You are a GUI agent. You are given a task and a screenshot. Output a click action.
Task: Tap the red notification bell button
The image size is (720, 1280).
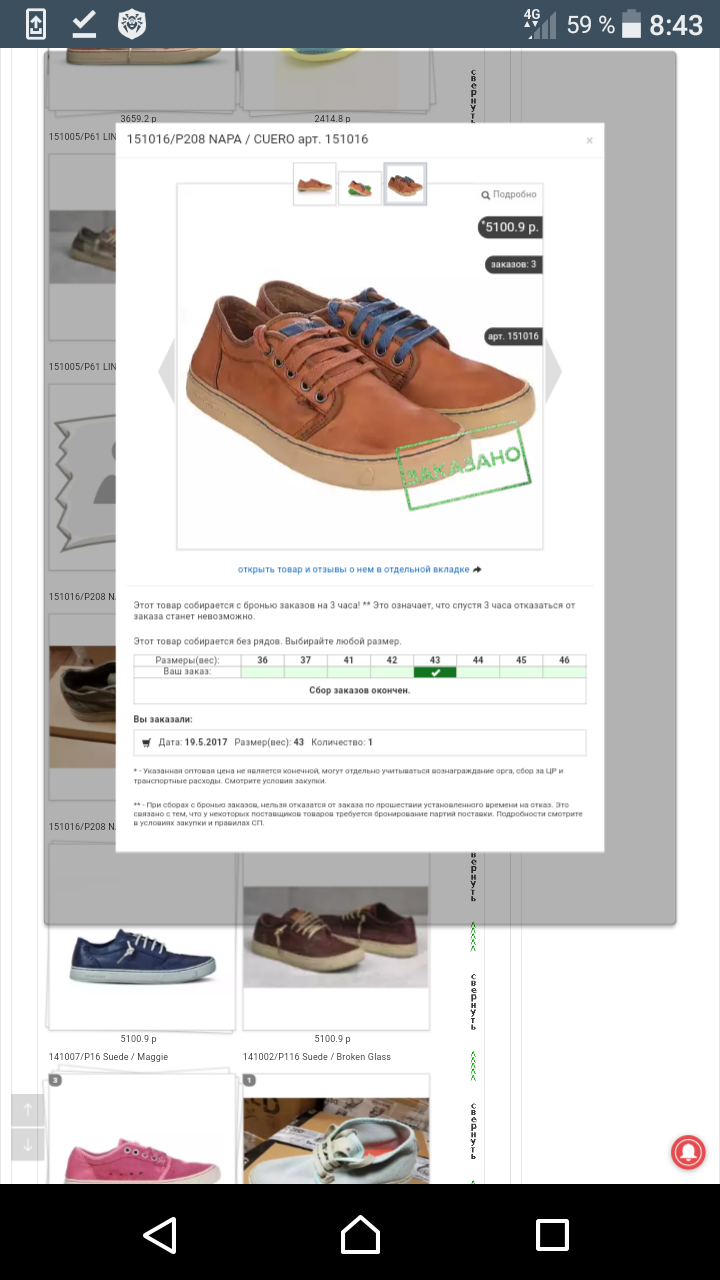[688, 1152]
